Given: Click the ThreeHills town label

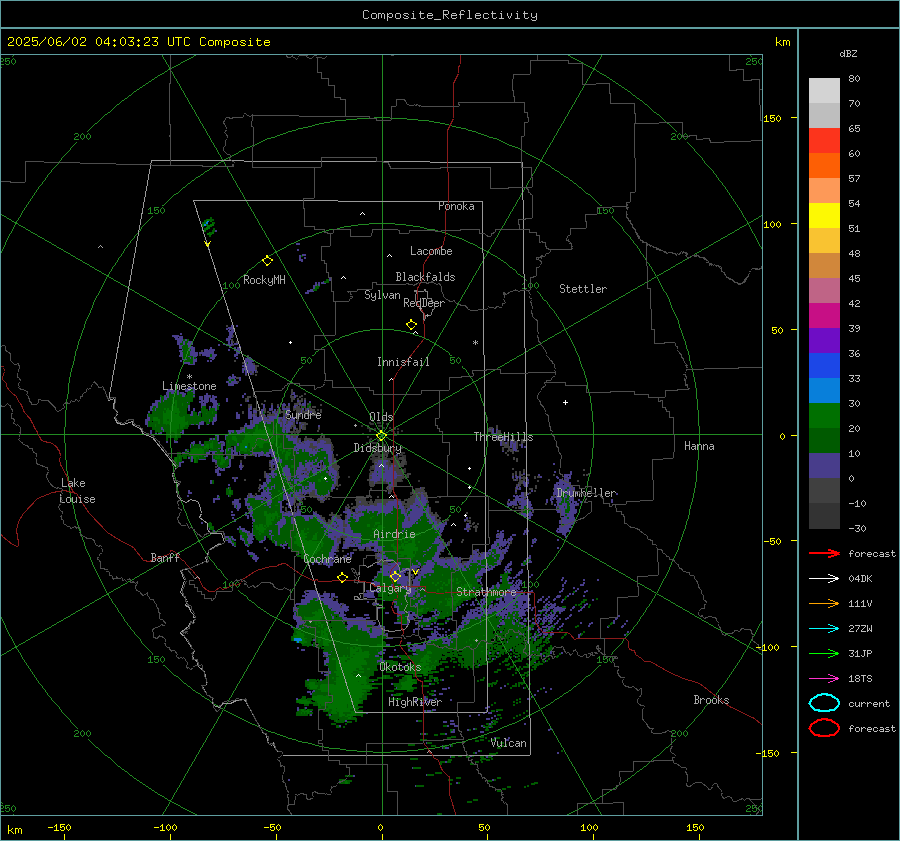Looking at the screenshot, I should [x=503, y=437].
